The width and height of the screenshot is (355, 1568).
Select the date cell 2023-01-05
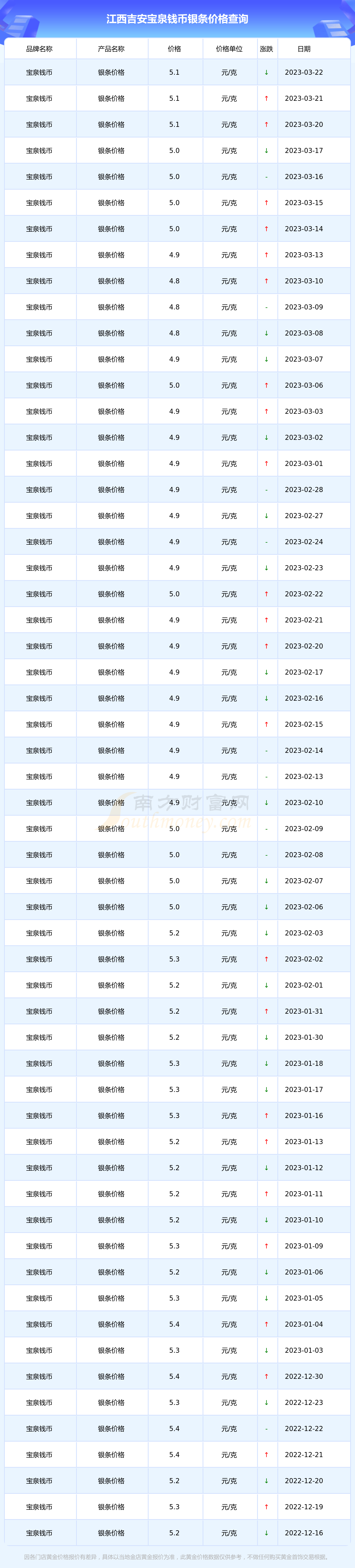tap(304, 1298)
